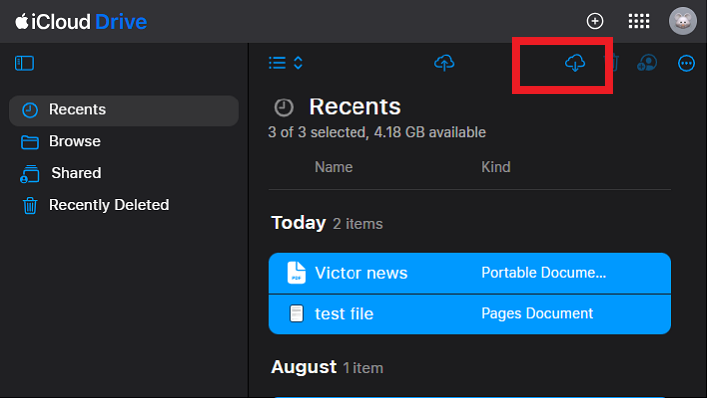Image resolution: width=708 pixels, height=400 pixels.
Task: Click the PDF icon of Victor news
Action: coord(296,273)
